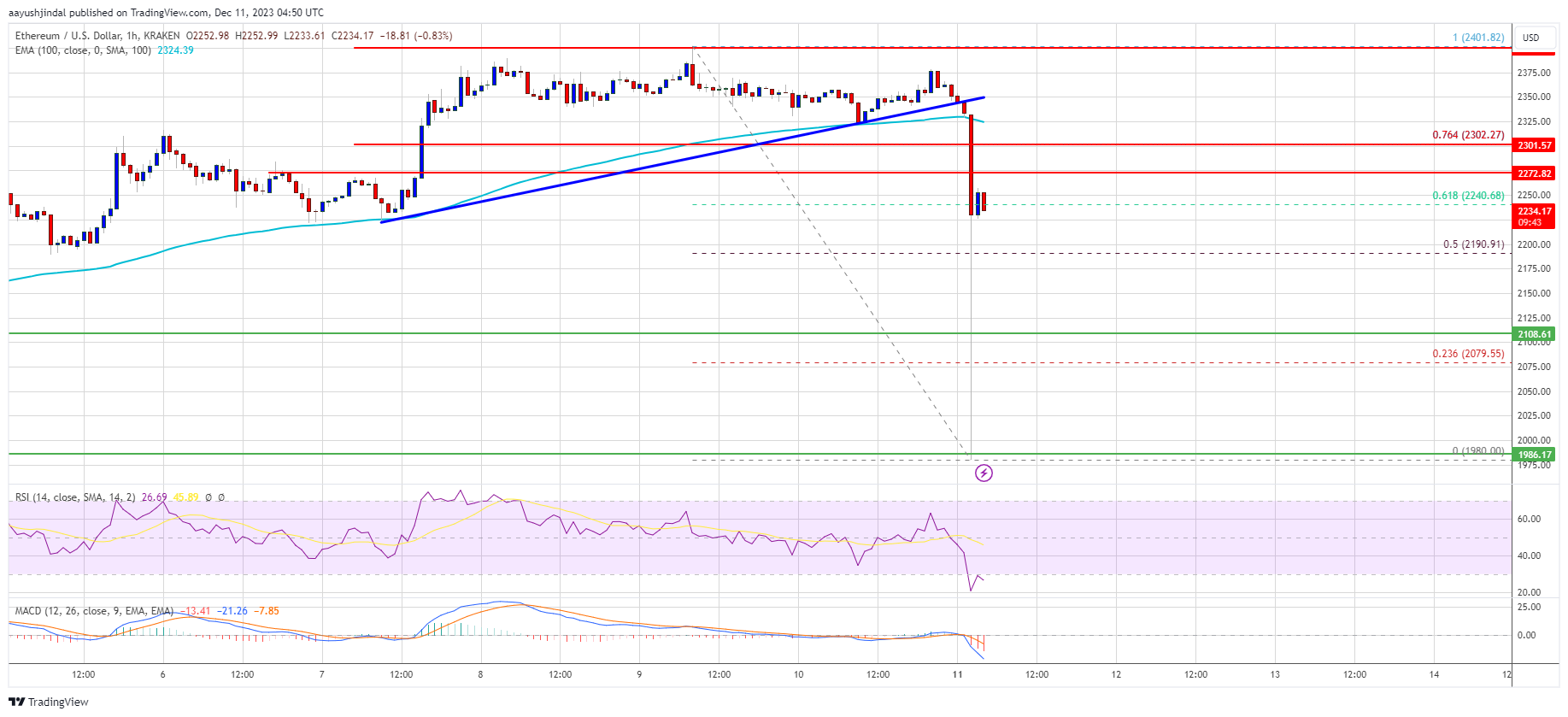This screenshot has width=1568, height=717.
Task: Click the 0.5 Fibonacci level label
Action: 1473,244
